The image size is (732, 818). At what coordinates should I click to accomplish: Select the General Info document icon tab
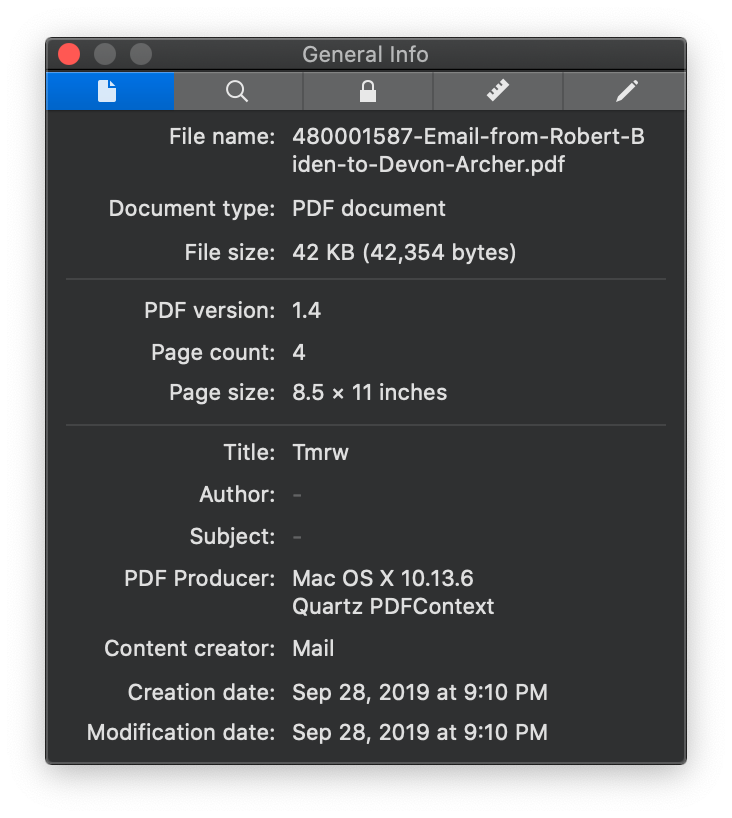pos(110,91)
